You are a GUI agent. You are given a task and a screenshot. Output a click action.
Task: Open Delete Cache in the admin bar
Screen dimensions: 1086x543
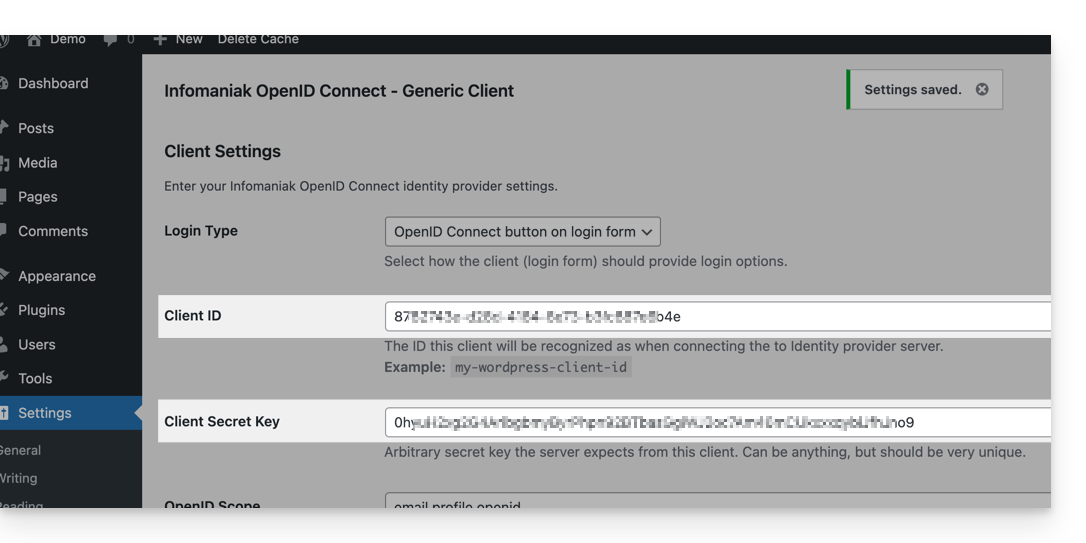tap(258, 39)
